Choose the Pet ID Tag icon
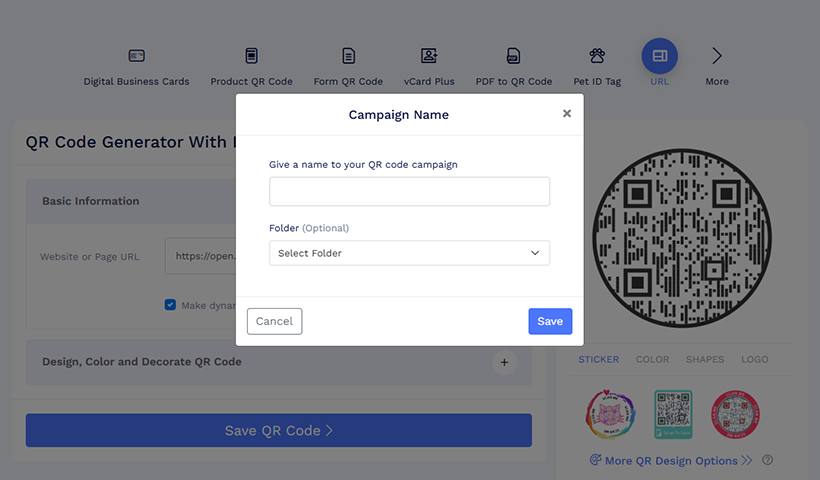 (x=598, y=56)
